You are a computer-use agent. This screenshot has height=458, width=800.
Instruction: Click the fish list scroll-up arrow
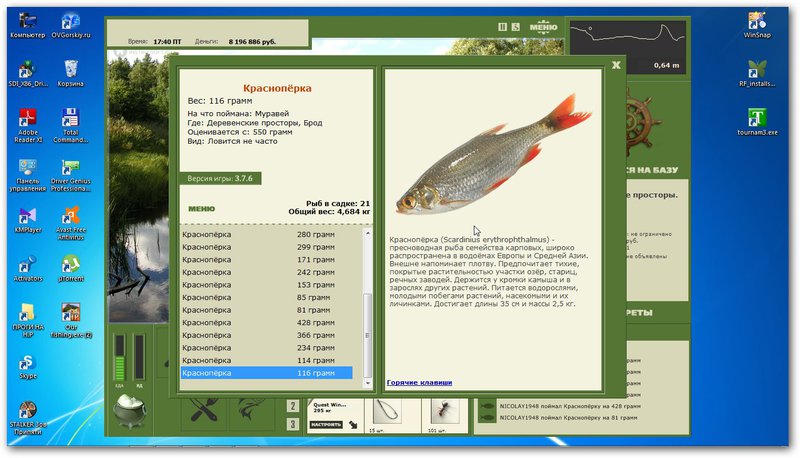coord(367,233)
